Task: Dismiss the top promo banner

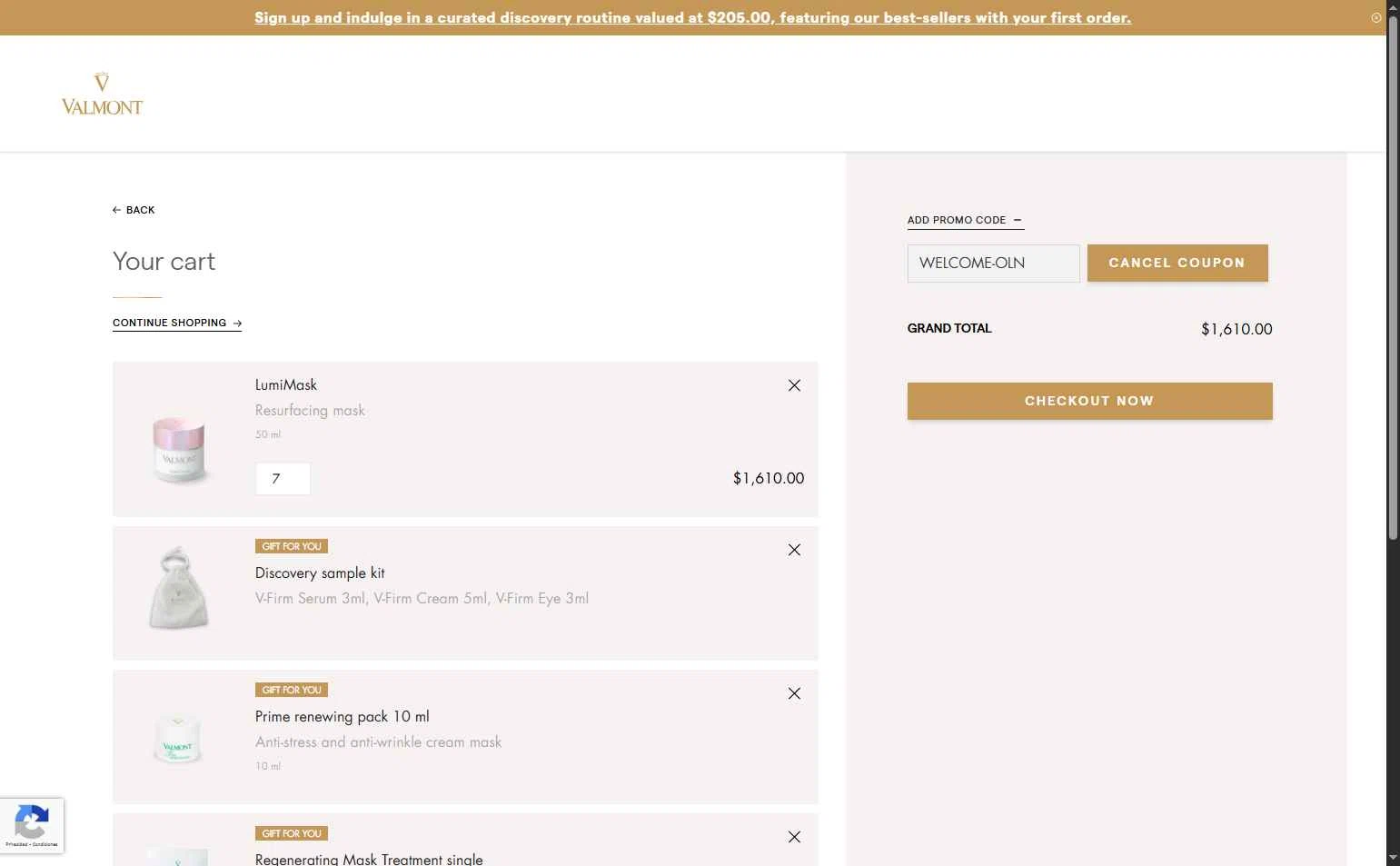Action: [1375, 18]
